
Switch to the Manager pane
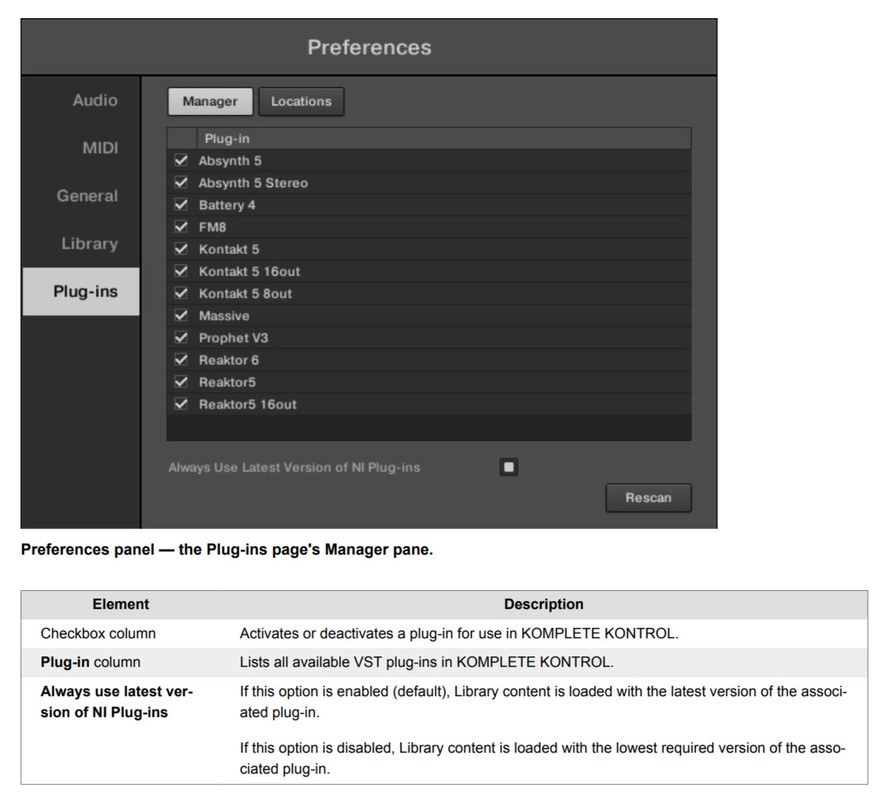(x=210, y=102)
